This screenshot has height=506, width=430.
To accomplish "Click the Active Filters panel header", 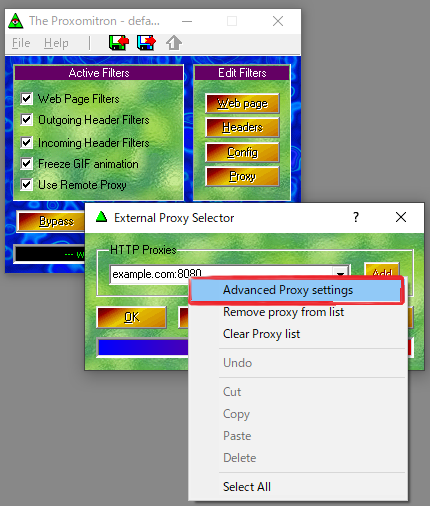I will (x=99, y=73).
